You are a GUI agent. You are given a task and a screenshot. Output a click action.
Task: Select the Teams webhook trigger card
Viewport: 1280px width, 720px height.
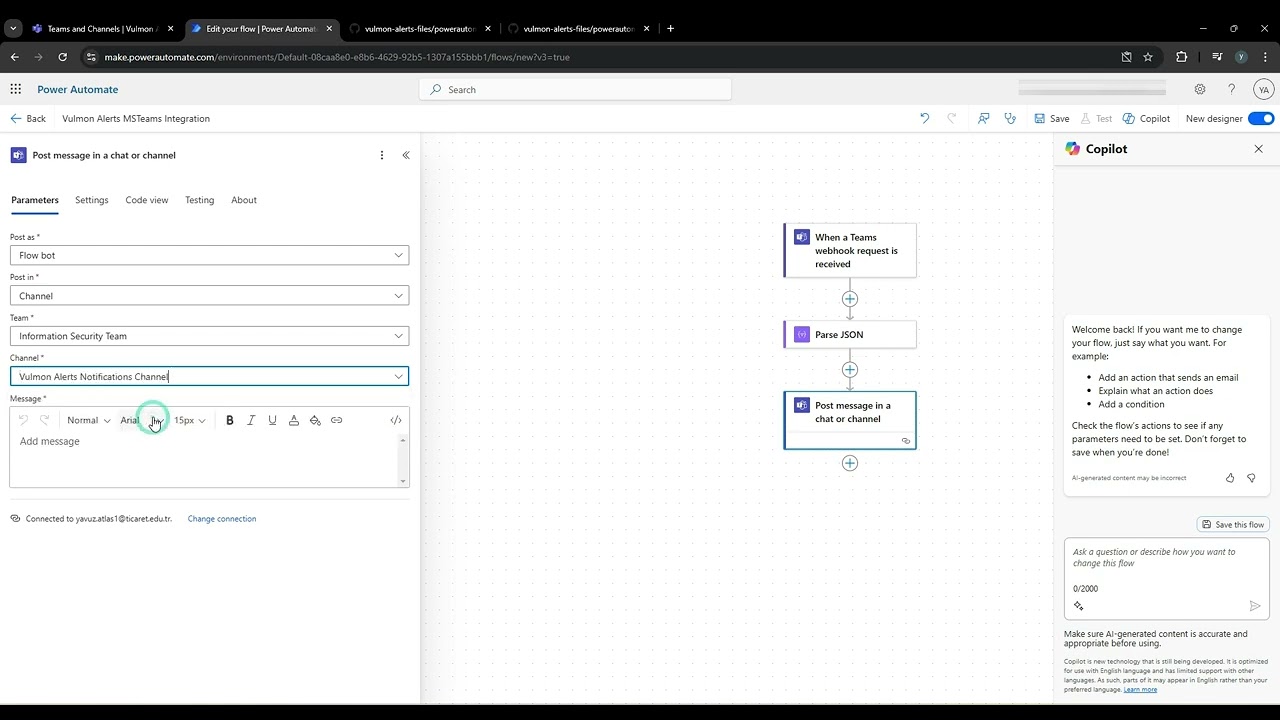(850, 251)
